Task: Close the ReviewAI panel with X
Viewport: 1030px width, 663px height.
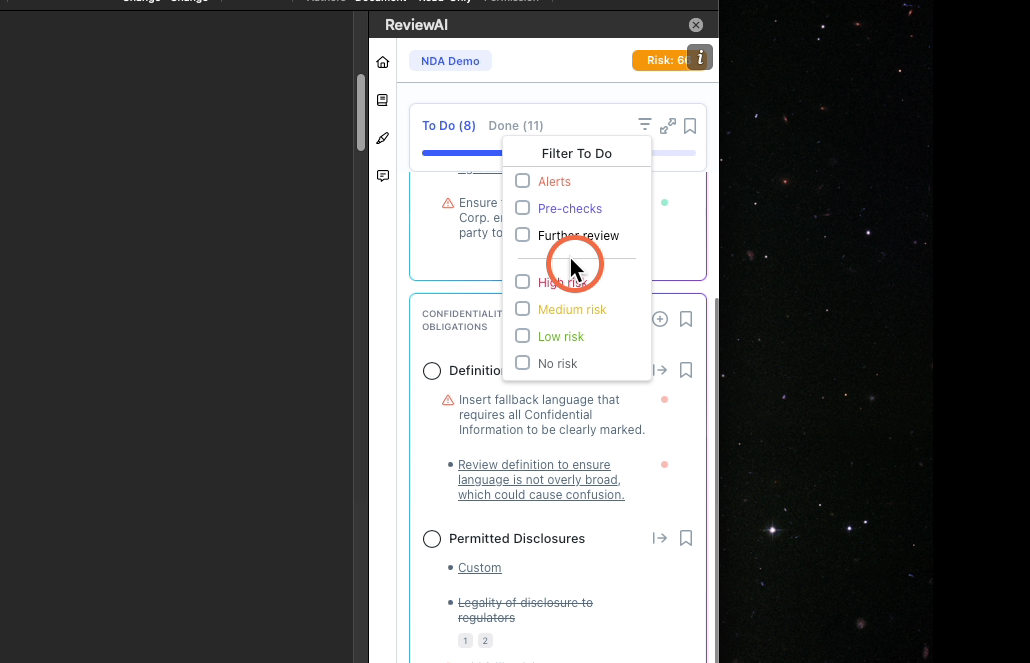Action: [696, 25]
